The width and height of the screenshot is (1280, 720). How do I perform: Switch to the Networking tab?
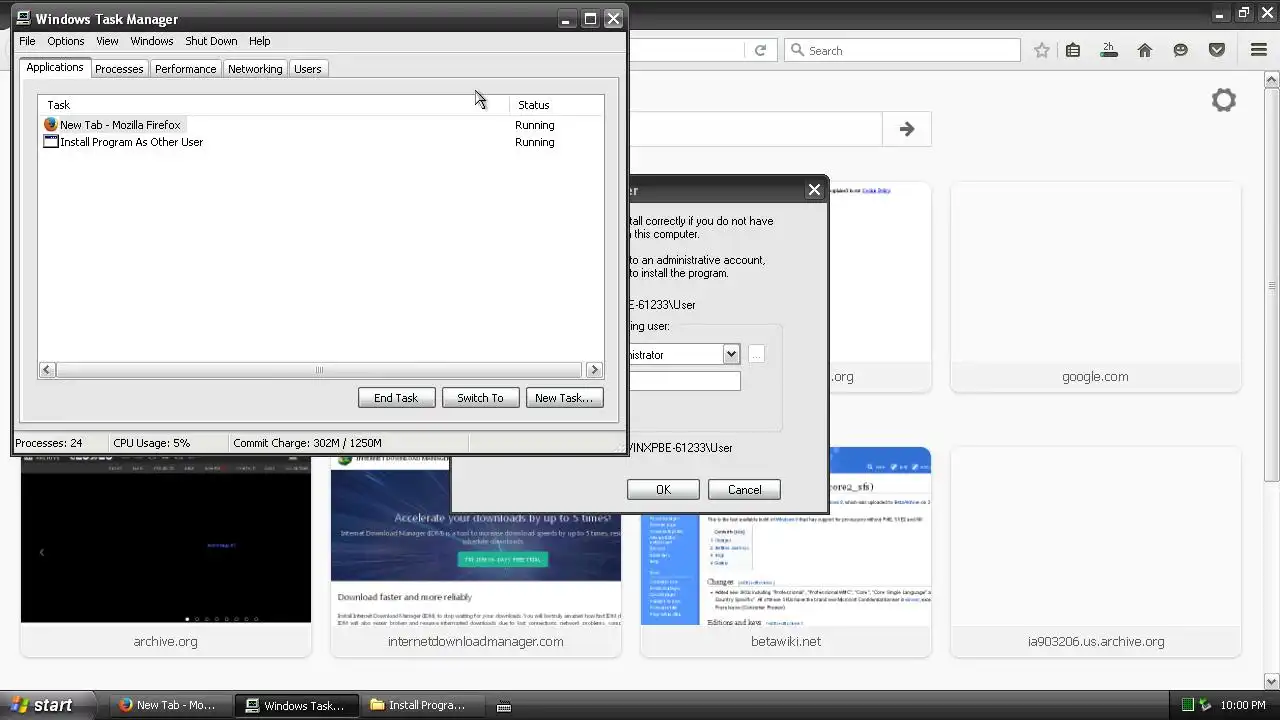(x=255, y=69)
